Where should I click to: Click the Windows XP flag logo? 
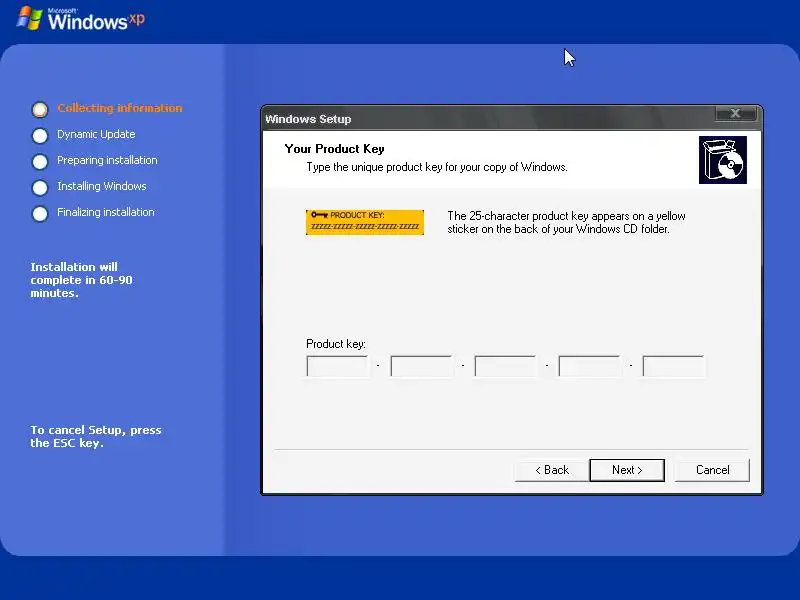coord(29,18)
